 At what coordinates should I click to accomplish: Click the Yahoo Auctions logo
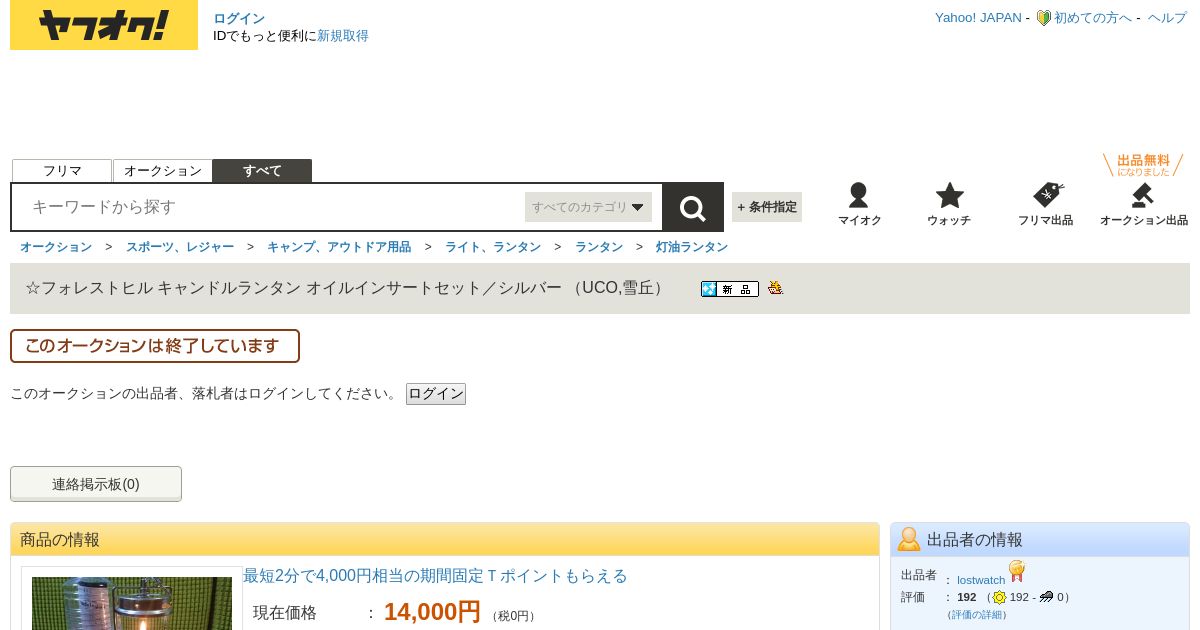coord(104,25)
